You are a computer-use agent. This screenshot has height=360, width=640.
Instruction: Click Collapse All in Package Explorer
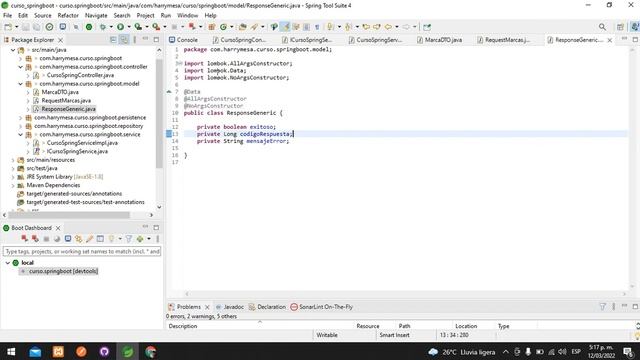tap(113, 40)
